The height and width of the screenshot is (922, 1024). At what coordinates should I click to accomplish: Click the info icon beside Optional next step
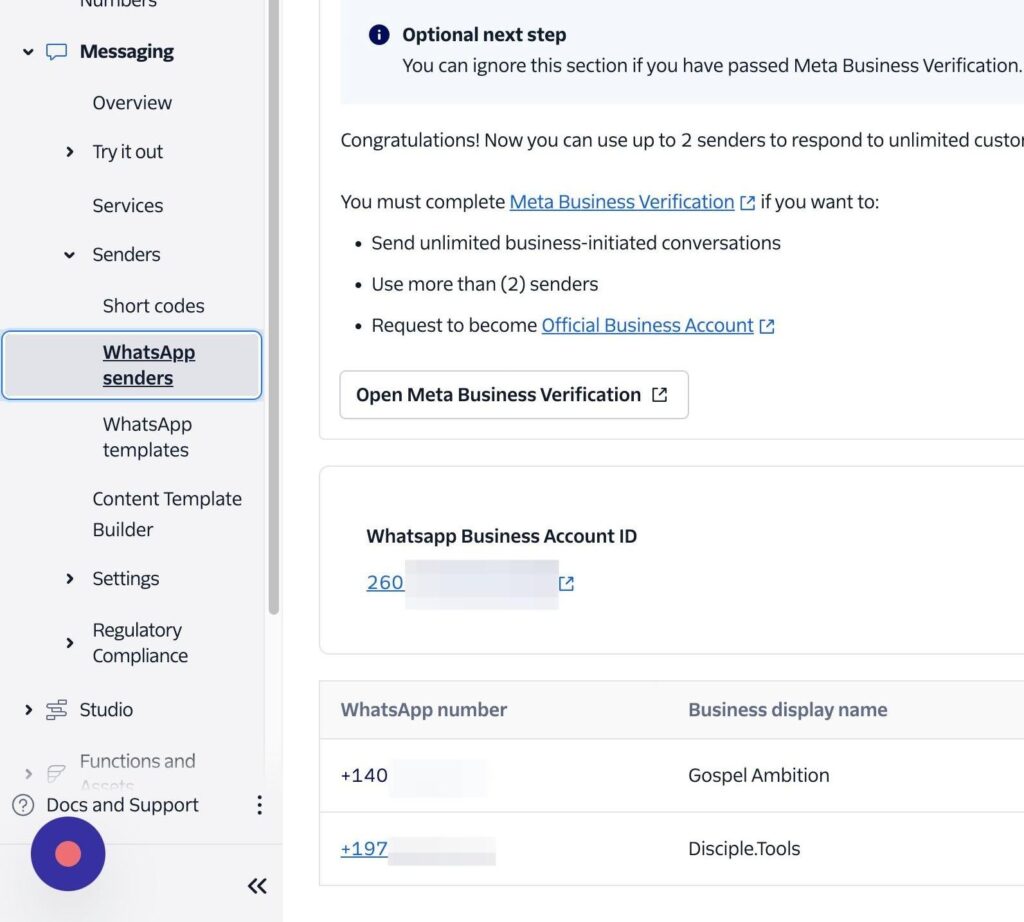pos(379,35)
